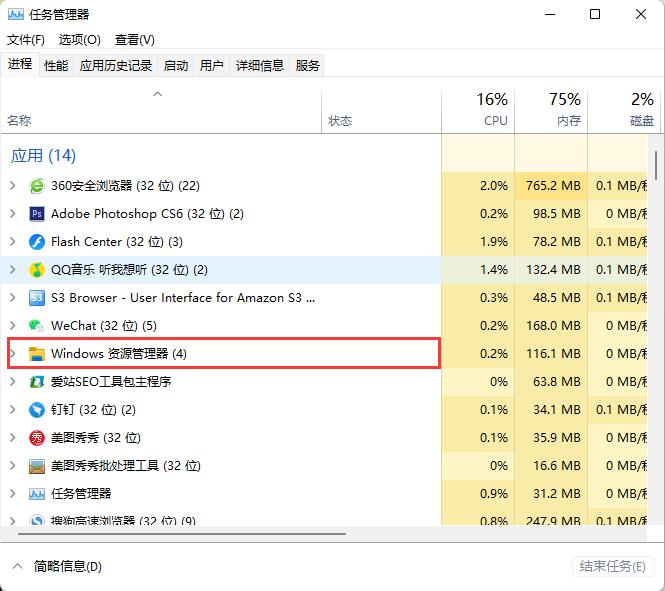665x591 pixels.
Task: Open the 查看(V) menu
Action: 134,39
